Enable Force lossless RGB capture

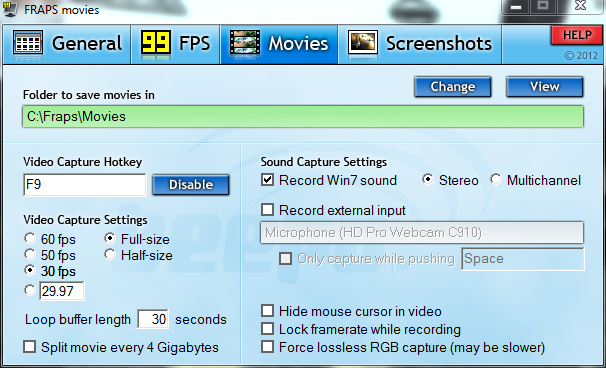click(267, 347)
